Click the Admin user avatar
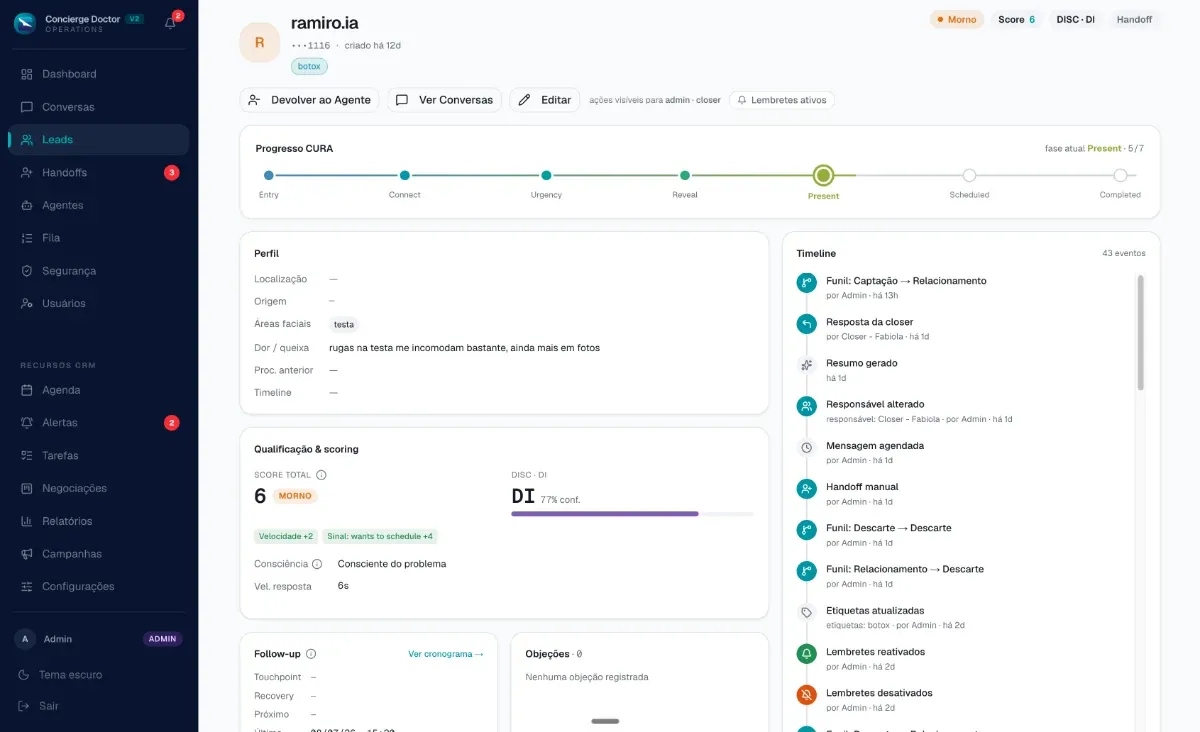The height and width of the screenshot is (732, 1200). tap(25, 639)
